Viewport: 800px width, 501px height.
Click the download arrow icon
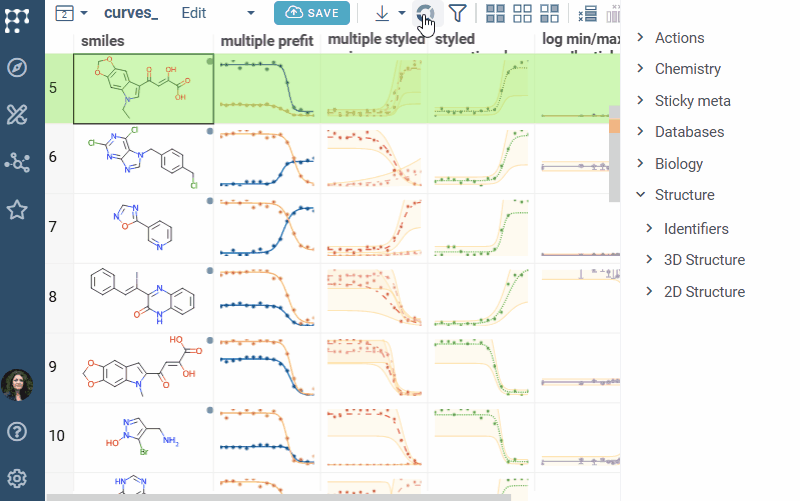[x=382, y=13]
